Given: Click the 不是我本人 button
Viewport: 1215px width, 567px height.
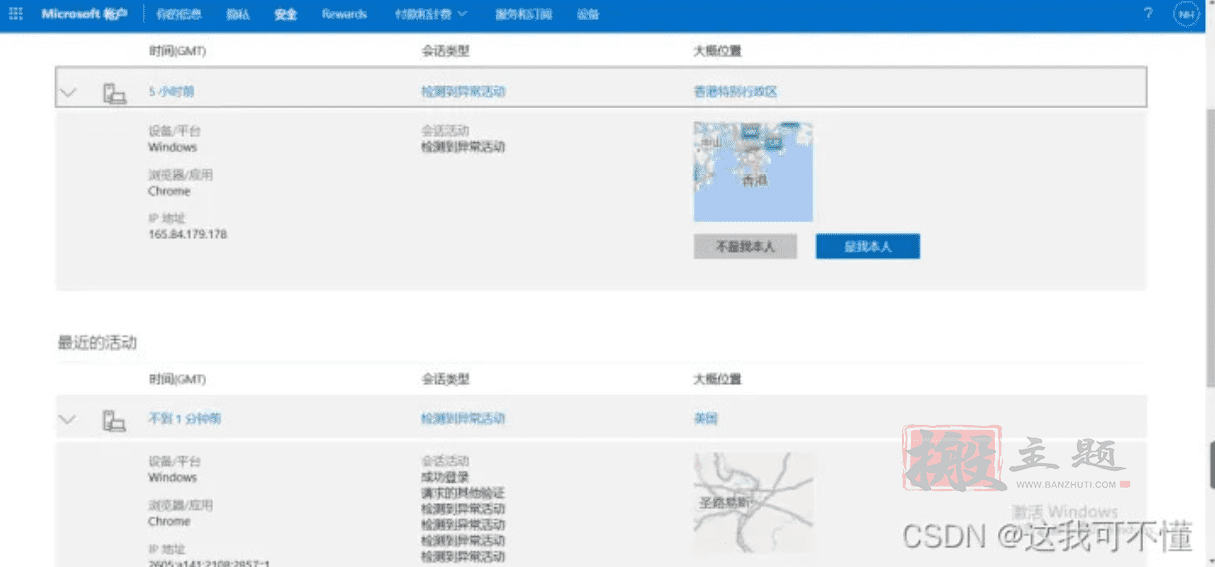Looking at the screenshot, I should click(x=745, y=246).
